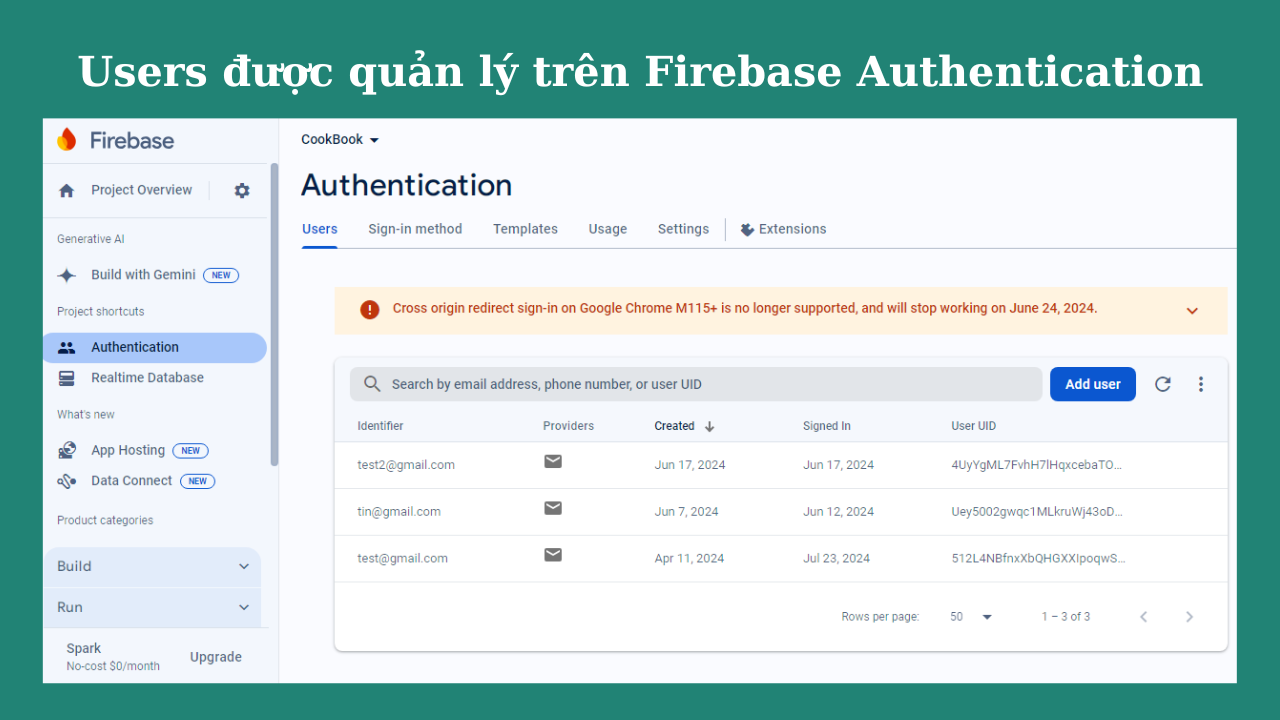Image resolution: width=1280 pixels, height=720 pixels.
Task: Click Signed In date Jun 12, 2024
Action: 838,512
